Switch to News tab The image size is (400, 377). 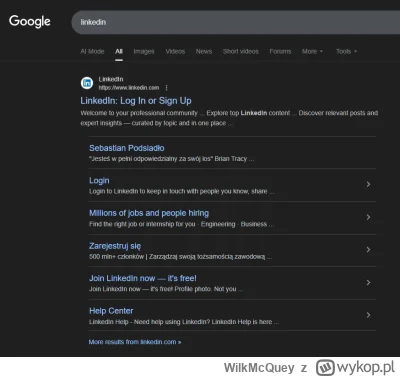pos(204,51)
